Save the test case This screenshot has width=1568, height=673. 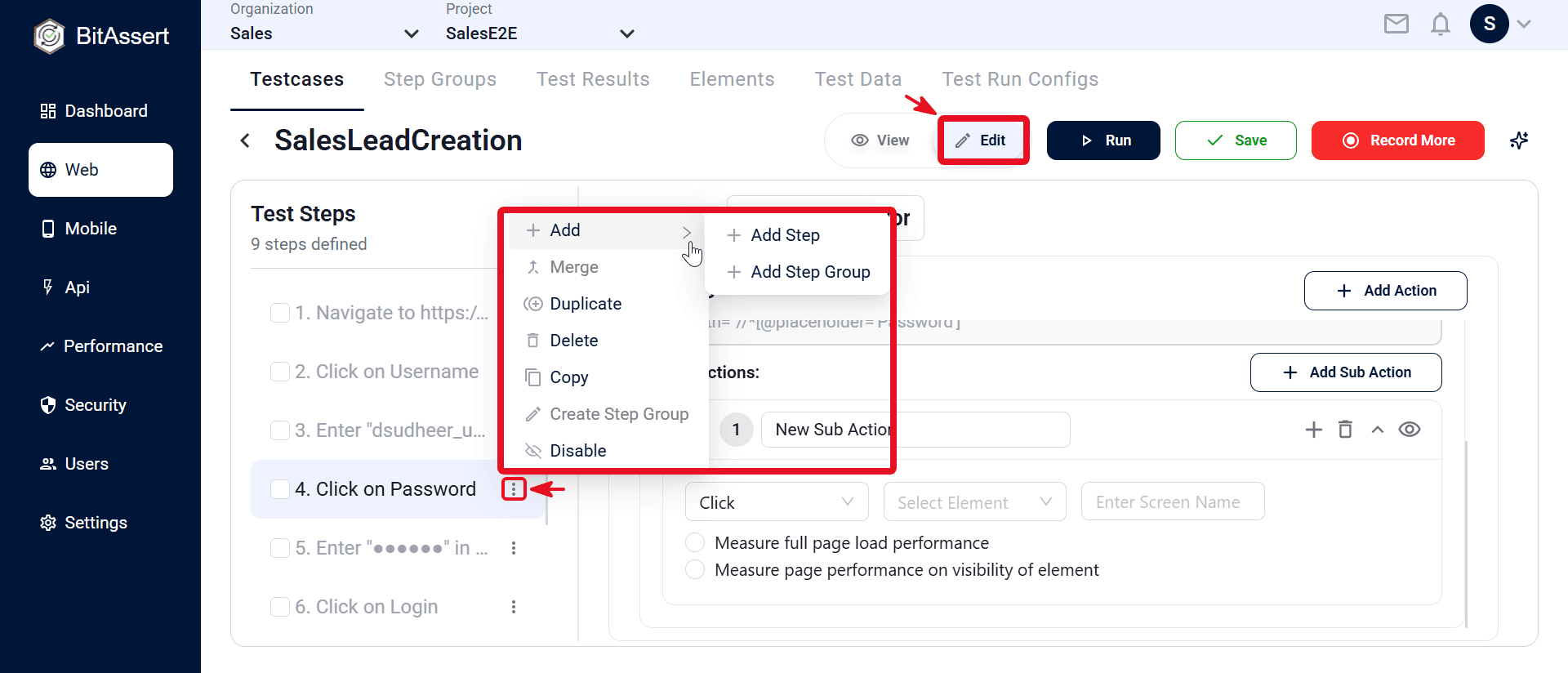(1236, 140)
